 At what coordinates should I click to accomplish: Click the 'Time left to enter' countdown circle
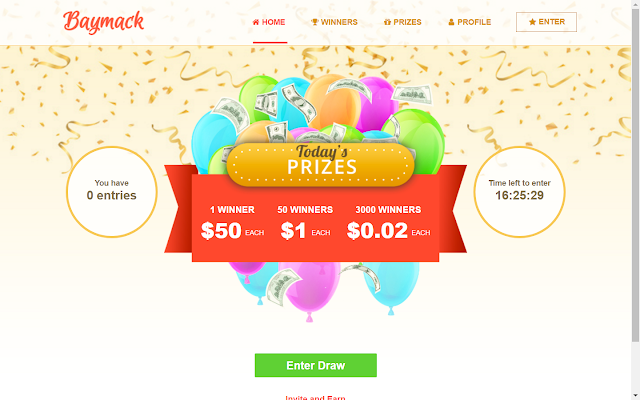click(520, 192)
